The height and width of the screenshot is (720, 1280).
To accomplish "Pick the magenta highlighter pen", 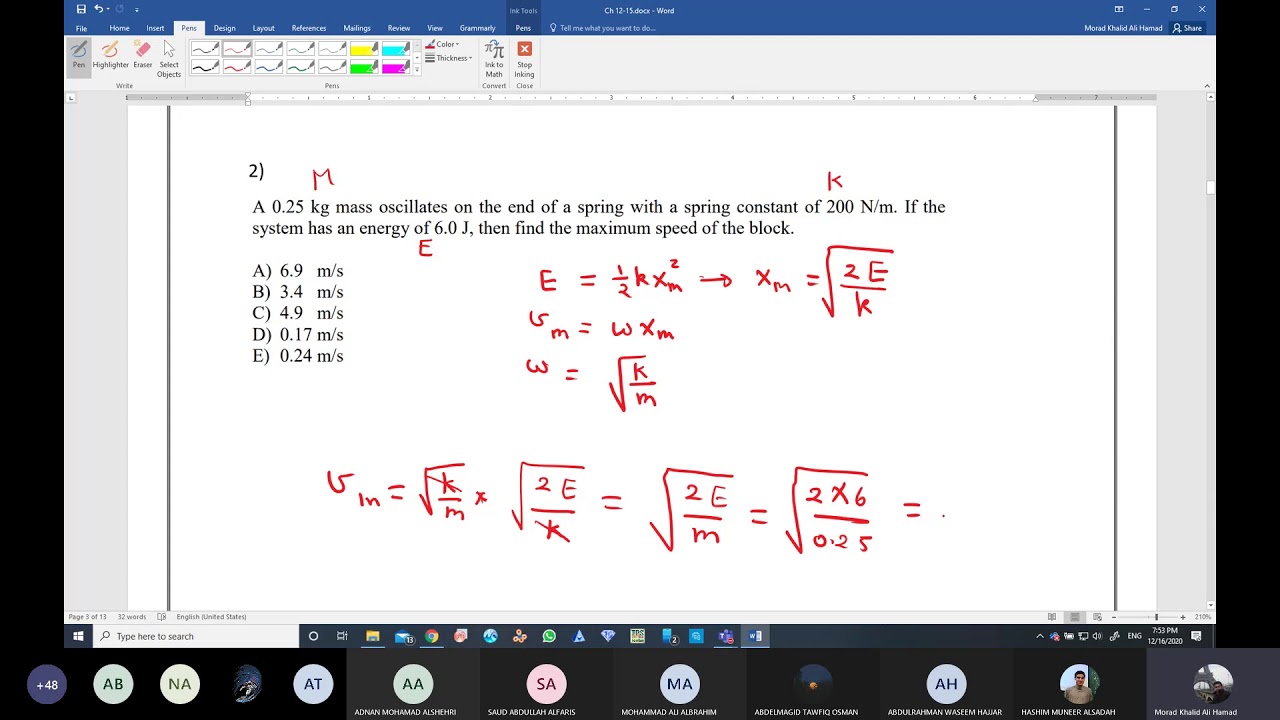I will (396, 67).
